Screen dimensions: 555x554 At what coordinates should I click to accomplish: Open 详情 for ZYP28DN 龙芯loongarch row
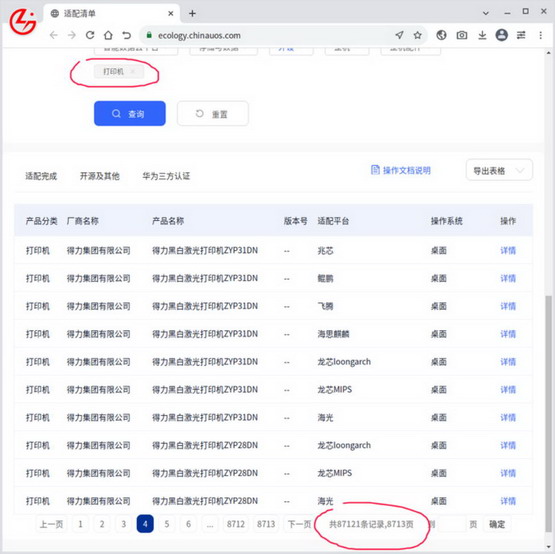click(x=508, y=445)
